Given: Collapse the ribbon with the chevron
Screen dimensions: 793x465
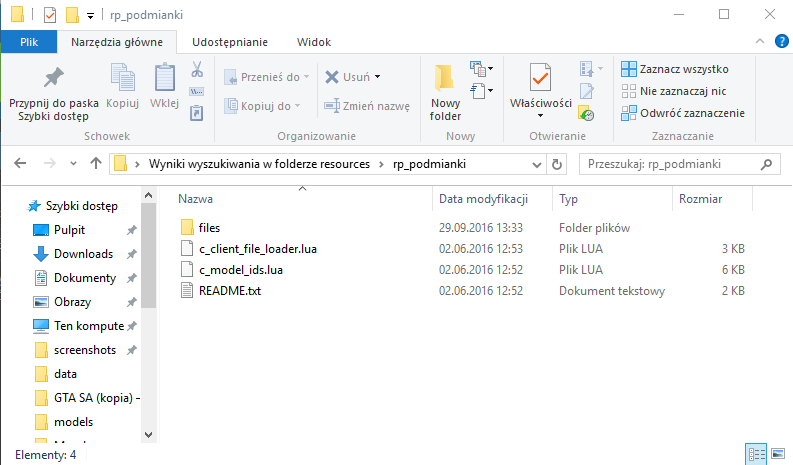Looking at the screenshot, I should [760, 41].
